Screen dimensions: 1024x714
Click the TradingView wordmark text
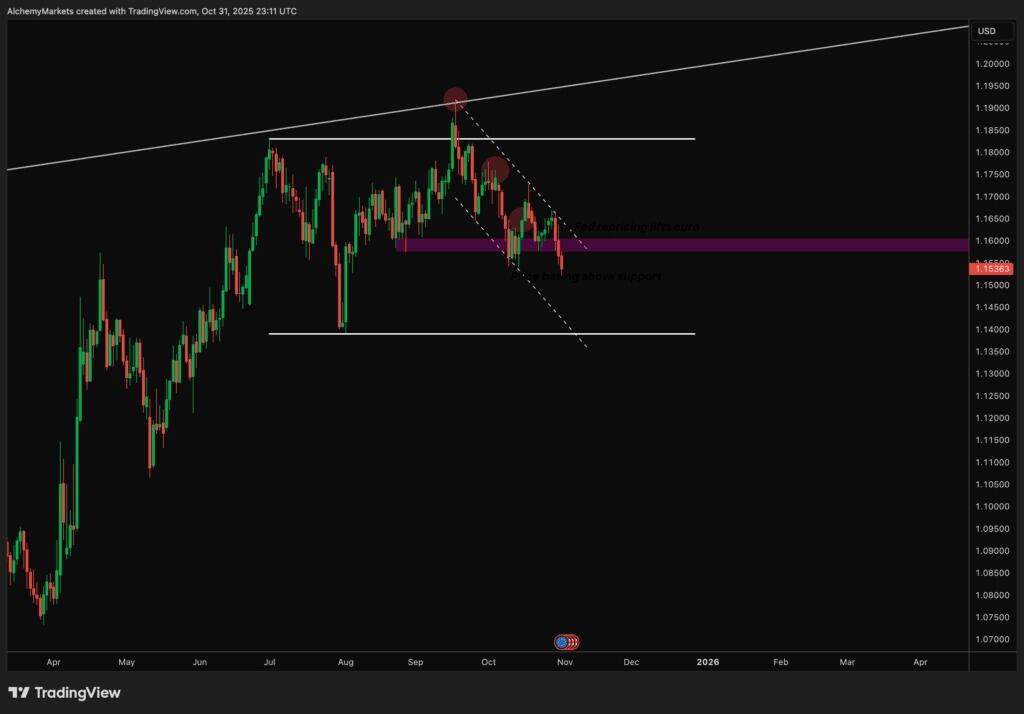coord(77,693)
